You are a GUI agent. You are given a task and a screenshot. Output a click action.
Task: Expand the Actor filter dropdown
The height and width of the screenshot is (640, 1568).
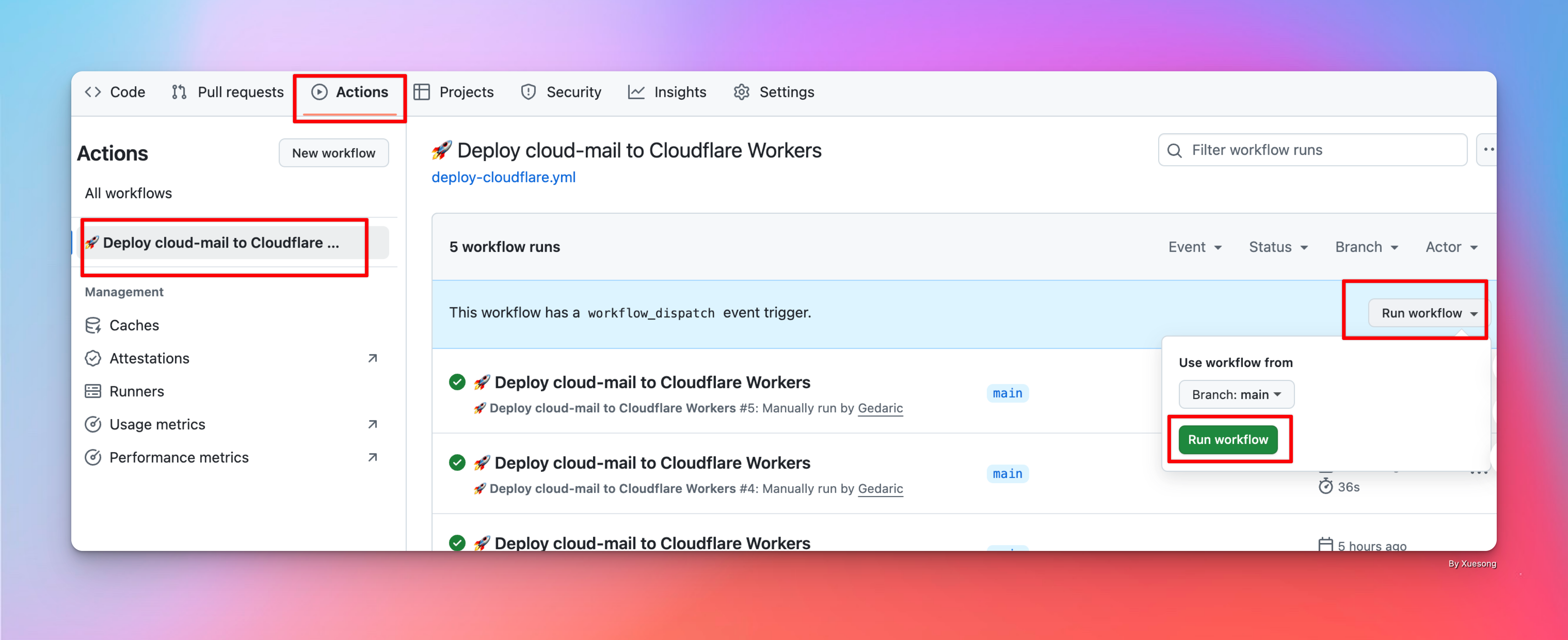pos(1452,247)
